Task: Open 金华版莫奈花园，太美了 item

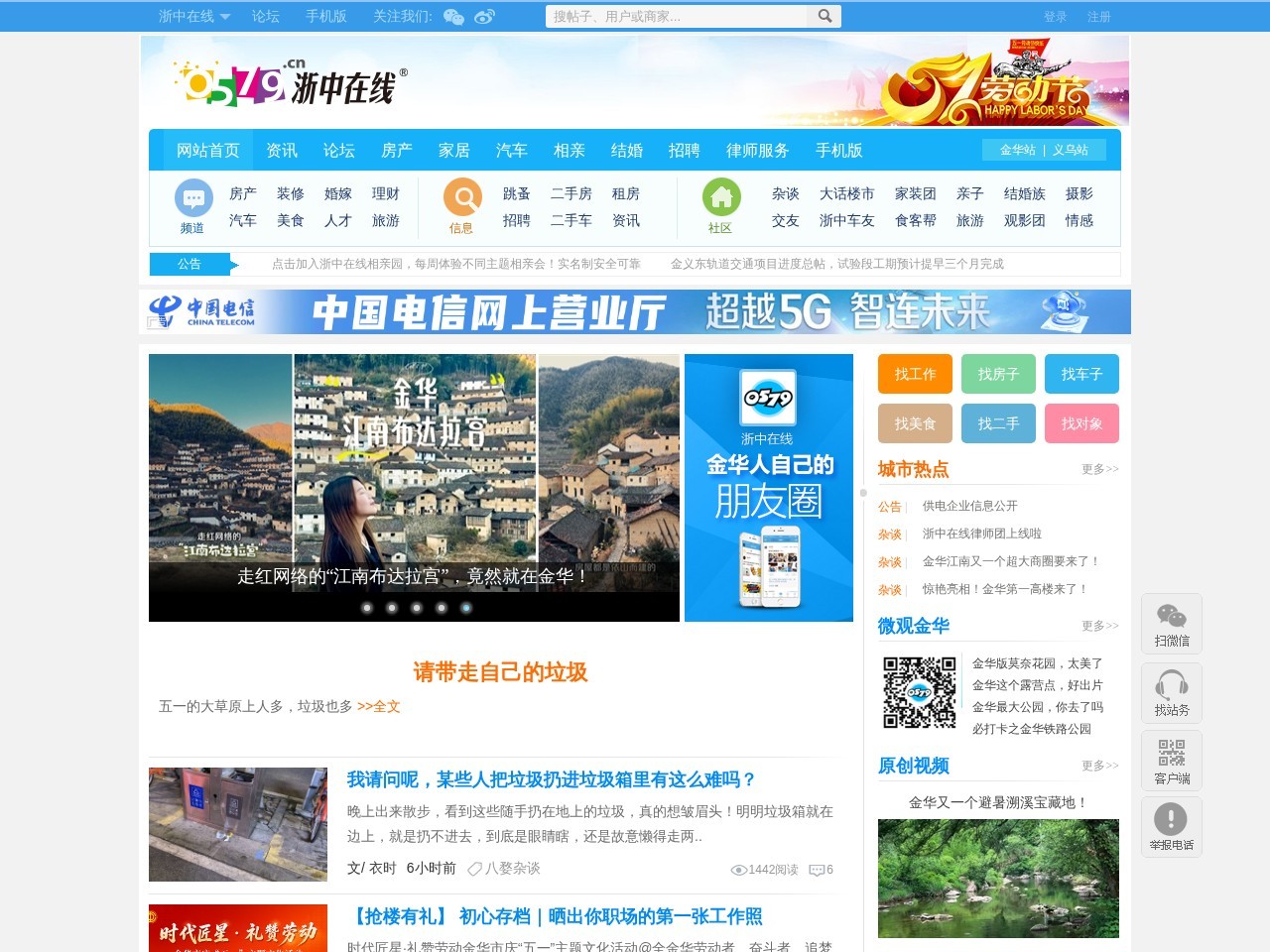Action: (x=1038, y=663)
